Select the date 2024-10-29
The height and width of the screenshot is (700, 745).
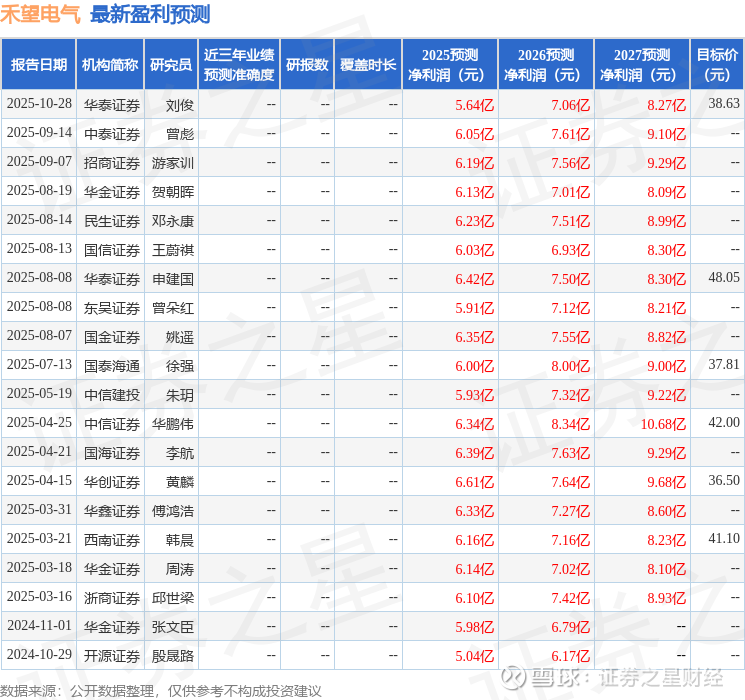(39, 654)
